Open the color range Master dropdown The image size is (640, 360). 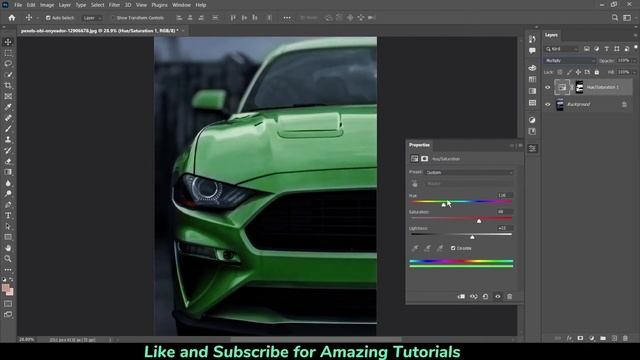[x=469, y=184]
